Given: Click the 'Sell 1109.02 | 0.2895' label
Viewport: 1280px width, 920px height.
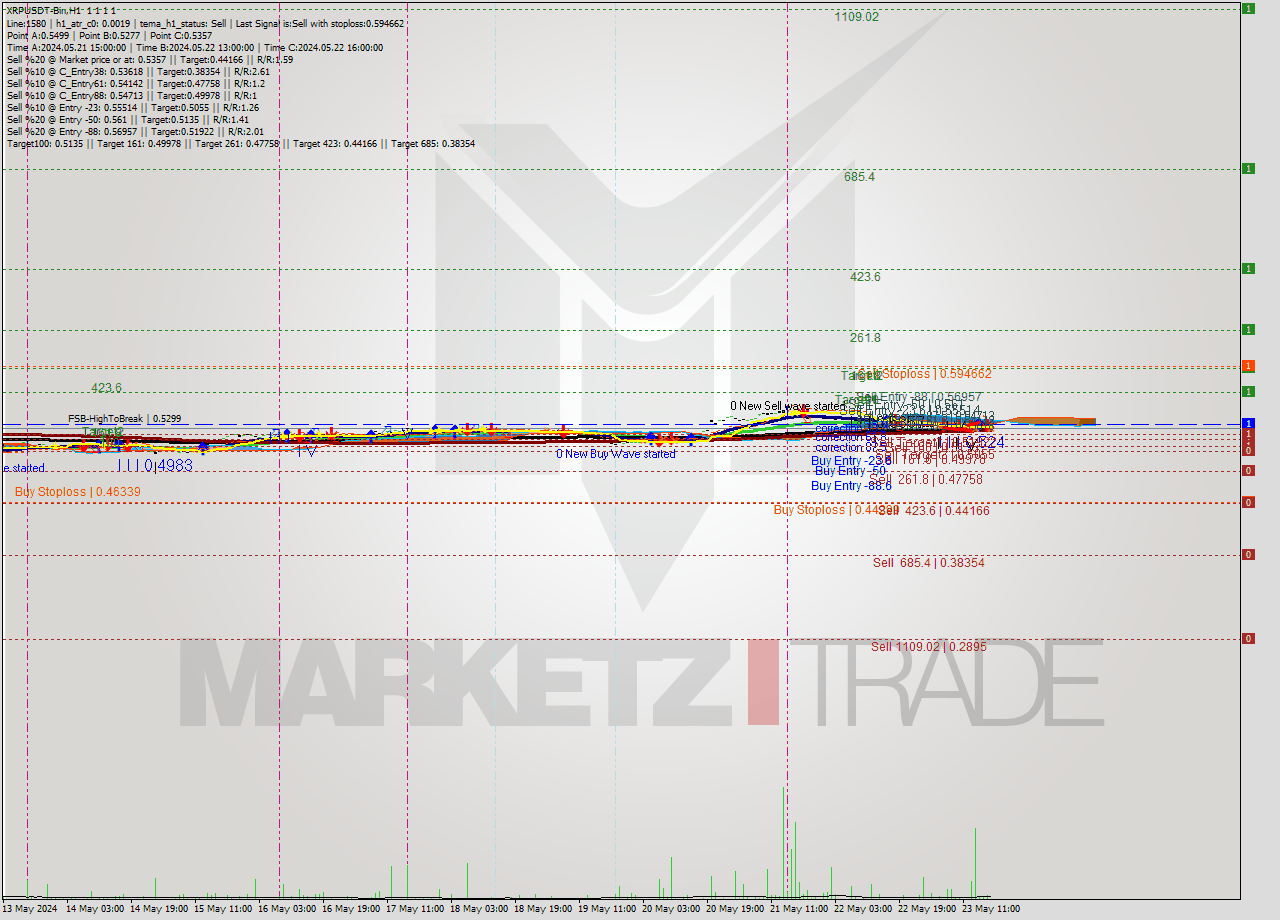Looking at the screenshot, I should point(928,647).
